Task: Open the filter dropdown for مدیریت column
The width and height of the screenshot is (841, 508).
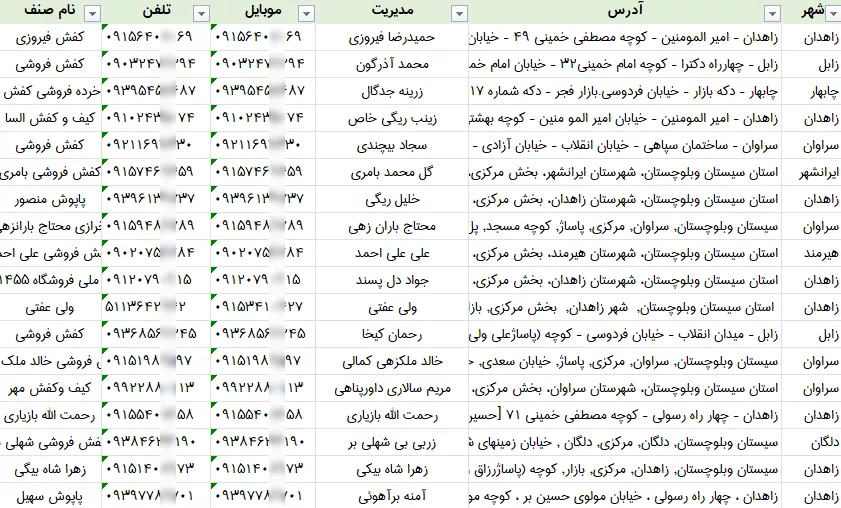Action: point(459,13)
